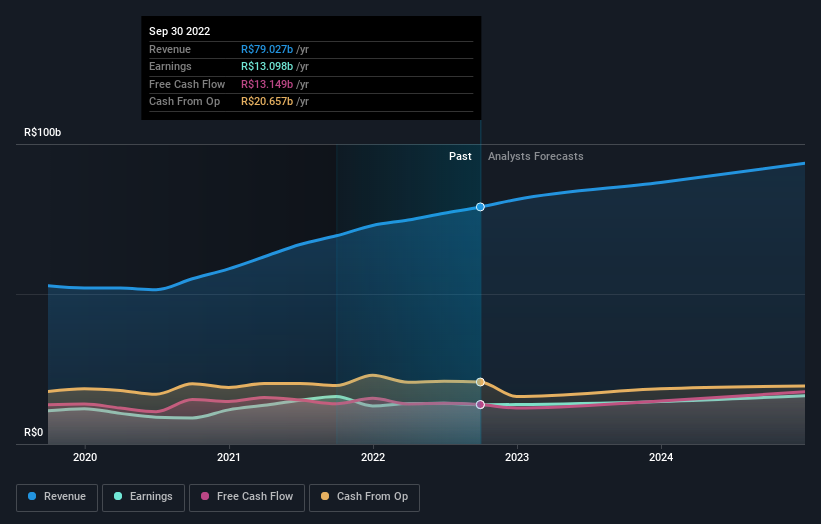
Task: Toggle the Free Cash Flow legend button
Action: 247,497
